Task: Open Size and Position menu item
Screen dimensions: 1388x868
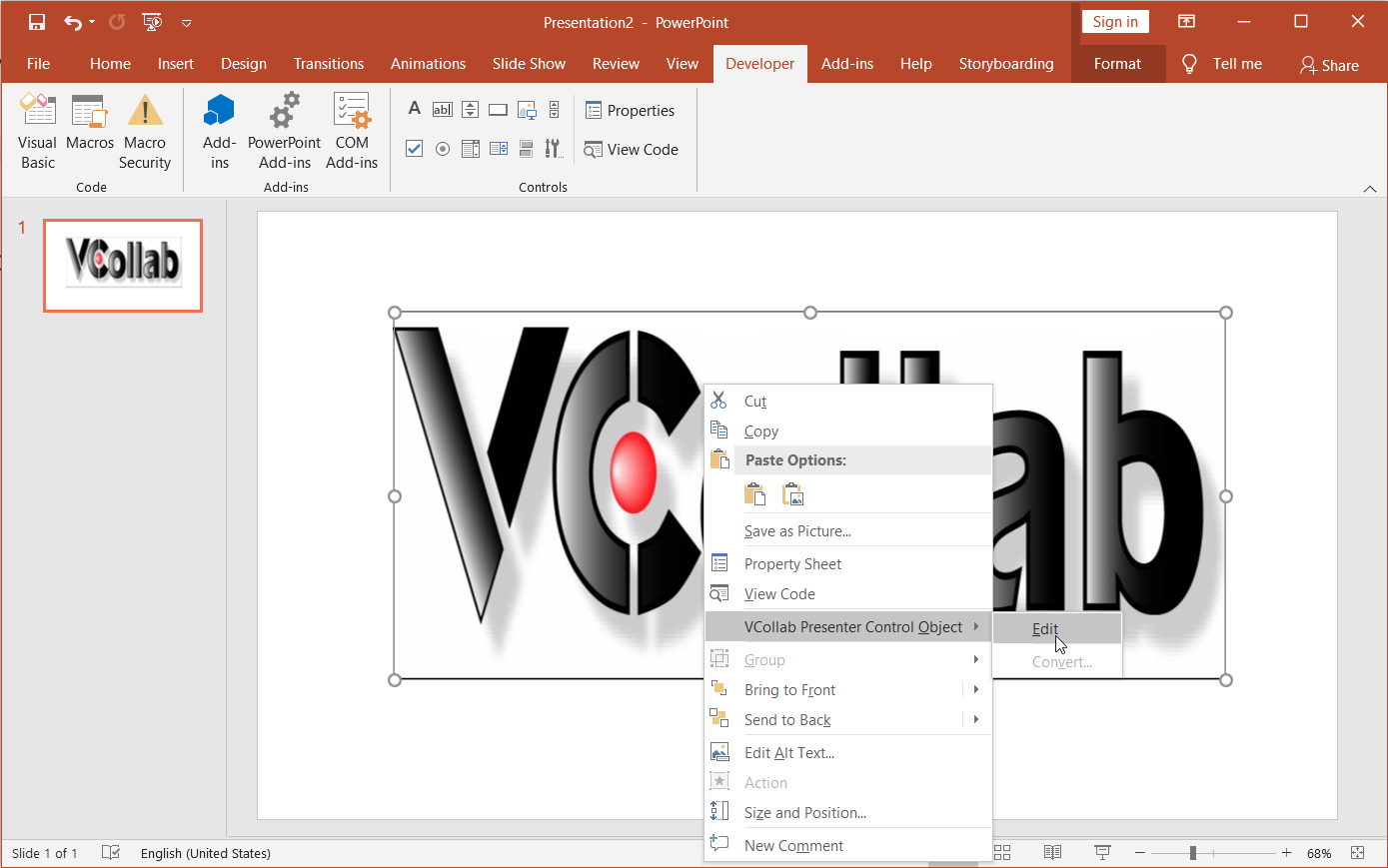Action: click(848, 813)
